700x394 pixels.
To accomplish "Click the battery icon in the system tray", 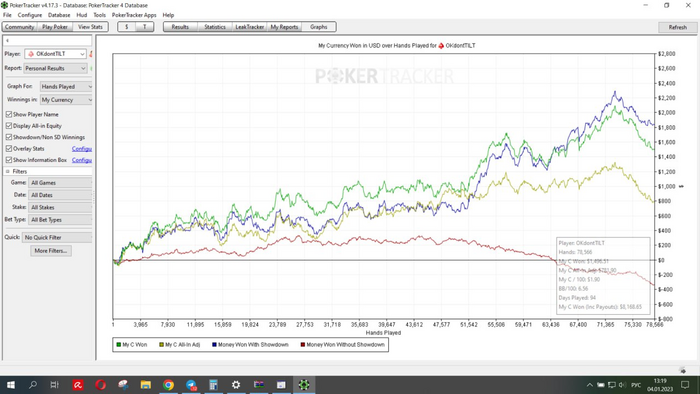I will pos(601,385).
